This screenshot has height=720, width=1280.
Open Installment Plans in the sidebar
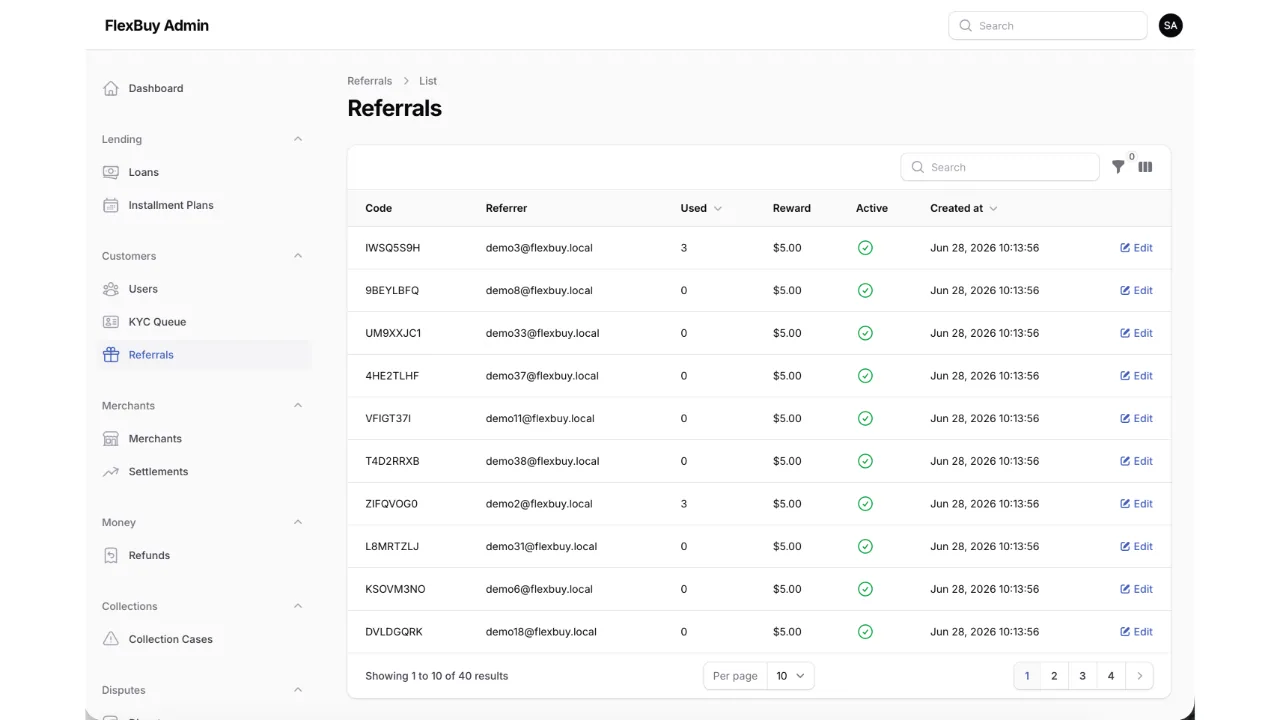coord(204,205)
